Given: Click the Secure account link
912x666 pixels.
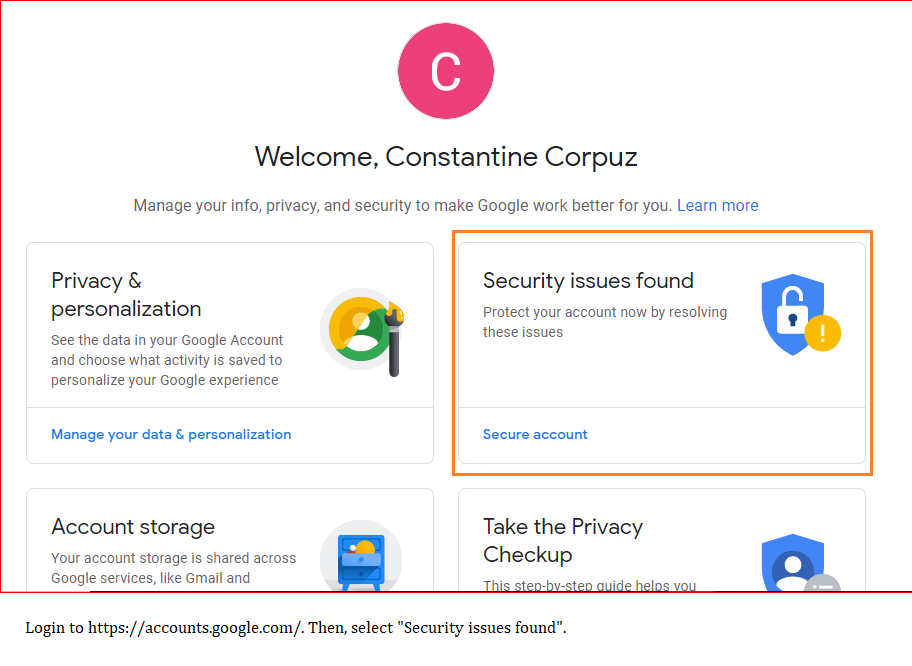Looking at the screenshot, I should point(535,434).
